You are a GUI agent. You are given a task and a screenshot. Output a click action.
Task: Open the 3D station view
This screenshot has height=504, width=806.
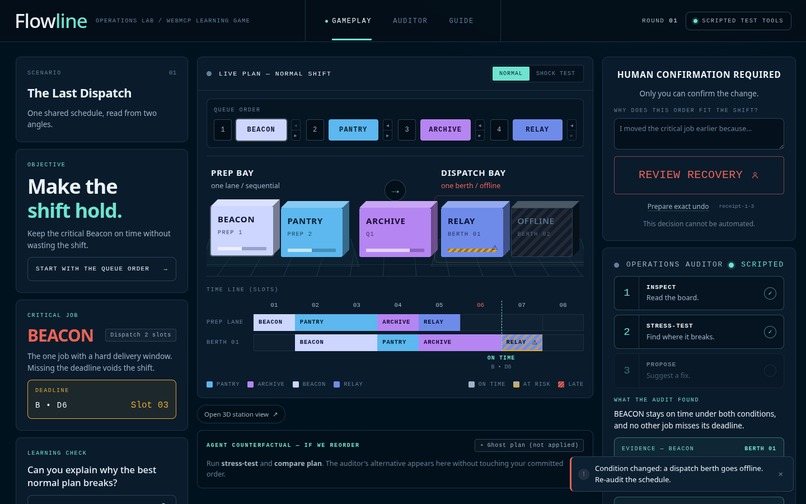pos(241,415)
